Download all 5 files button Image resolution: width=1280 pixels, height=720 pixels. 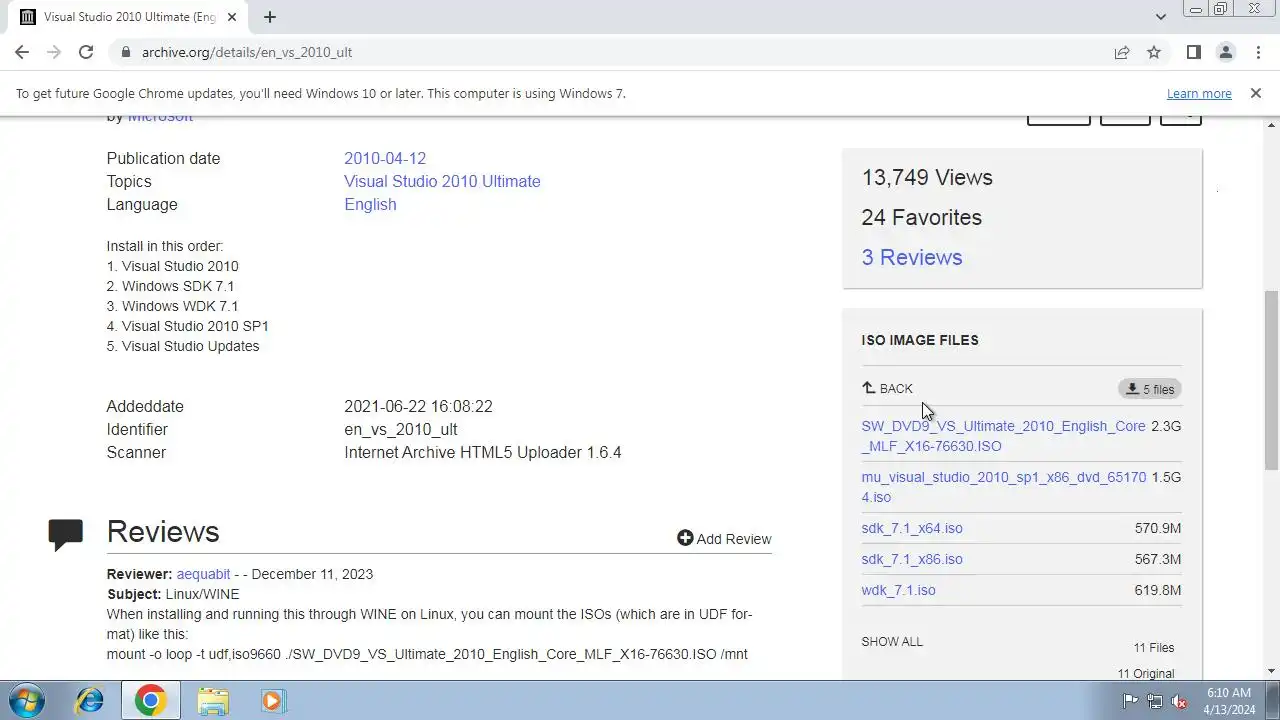coord(1150,389)
